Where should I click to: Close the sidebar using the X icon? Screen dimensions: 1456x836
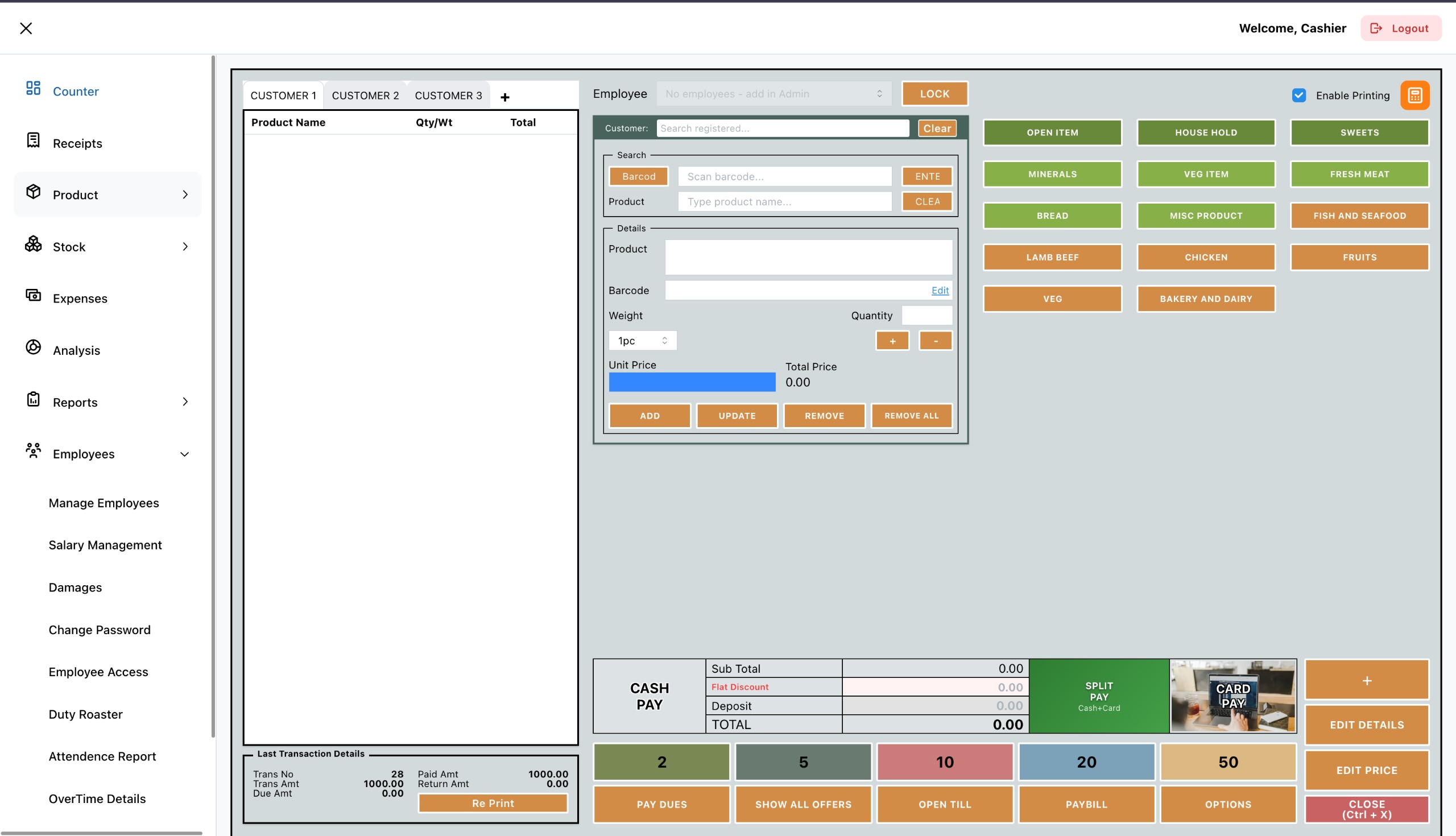pyautogui.click(x=26, y=28)
